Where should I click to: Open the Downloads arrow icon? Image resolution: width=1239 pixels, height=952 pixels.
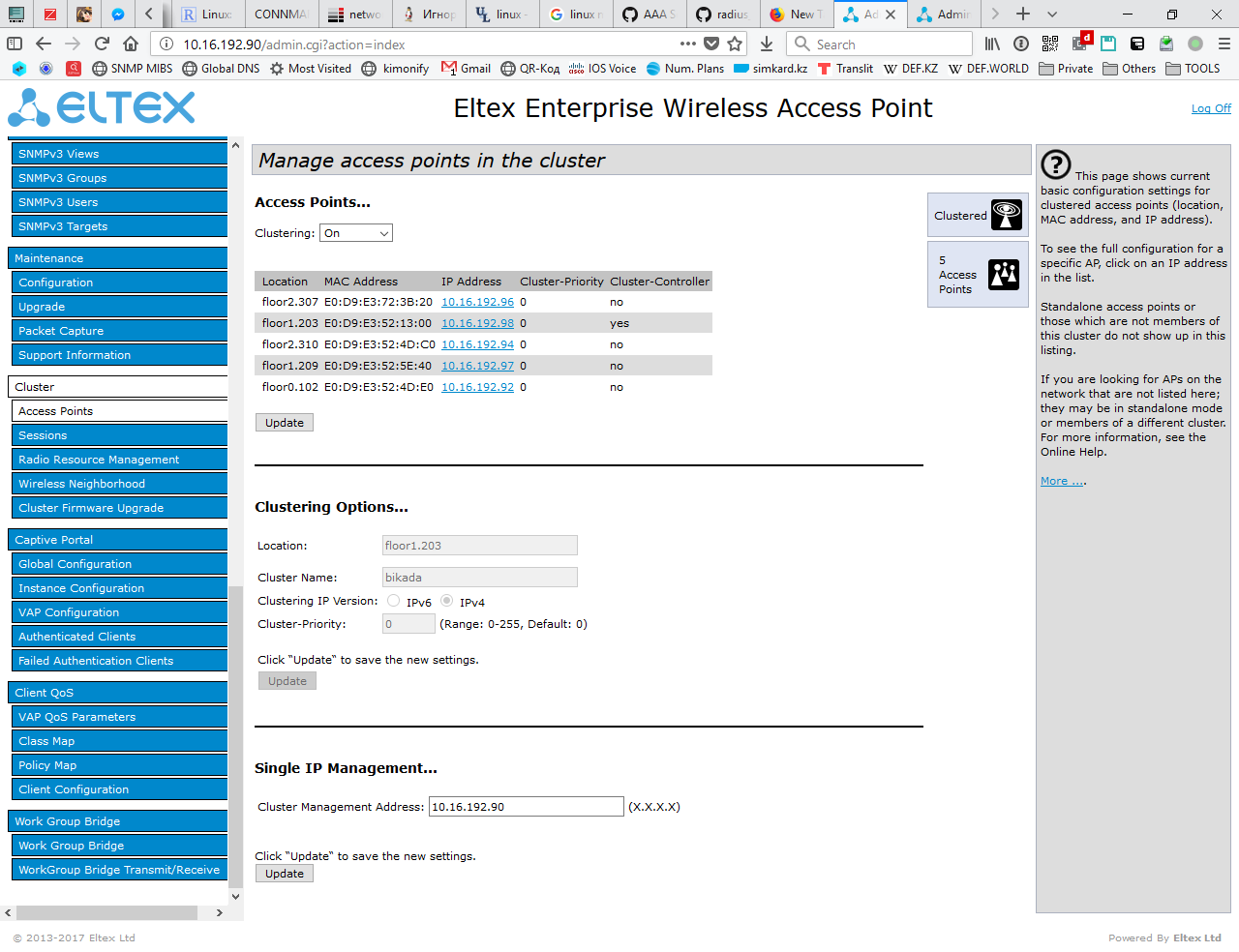[x=767, y=44]
